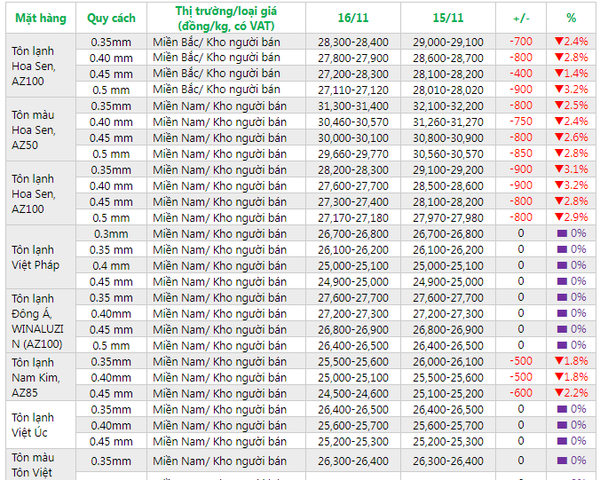Select the price "28,010-28,020"
This screenshot has height=480, width=600.
448,90
